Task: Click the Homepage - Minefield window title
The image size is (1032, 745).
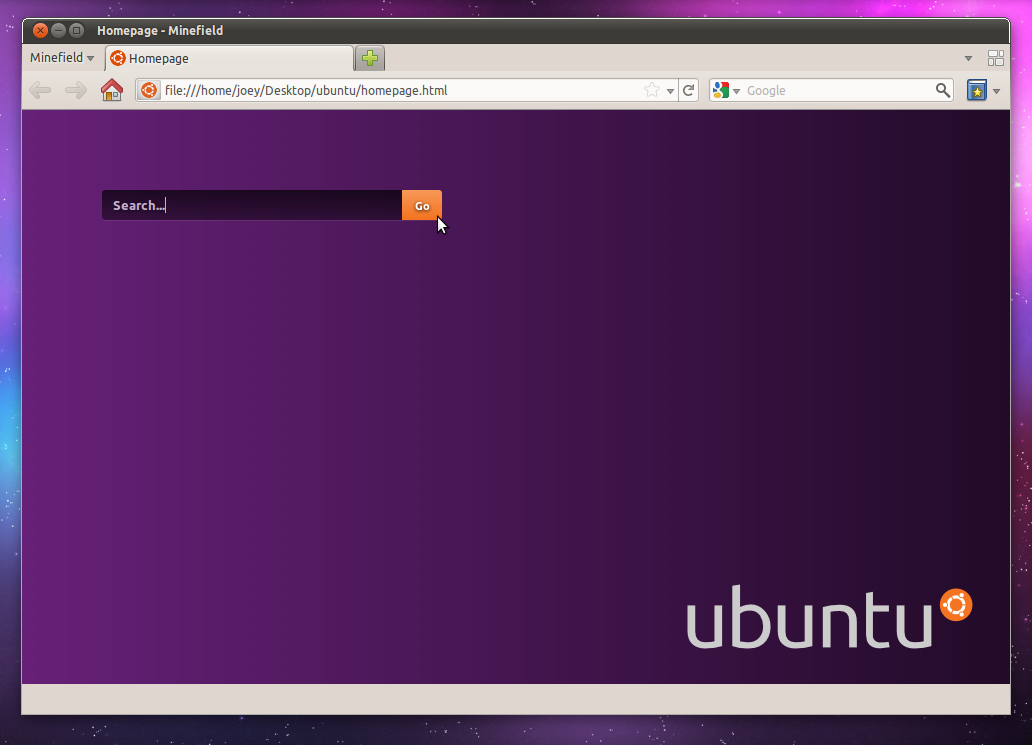Action: (160, 30)
